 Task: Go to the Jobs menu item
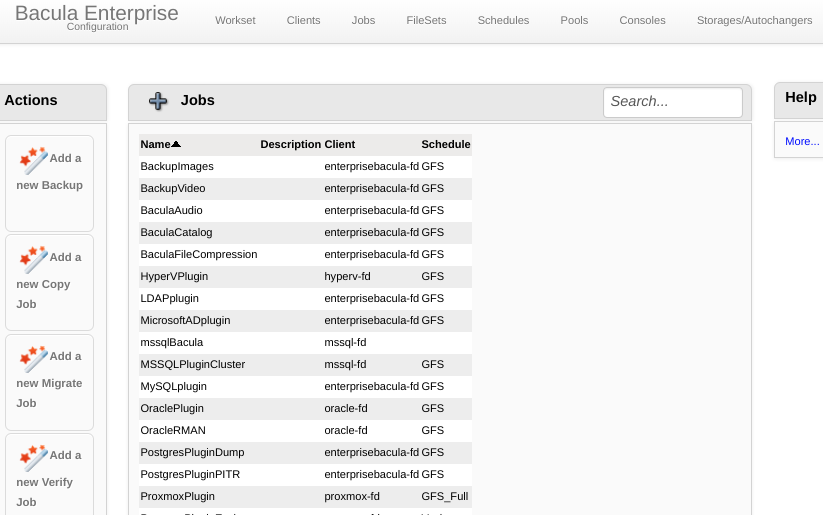coord(363,20)
